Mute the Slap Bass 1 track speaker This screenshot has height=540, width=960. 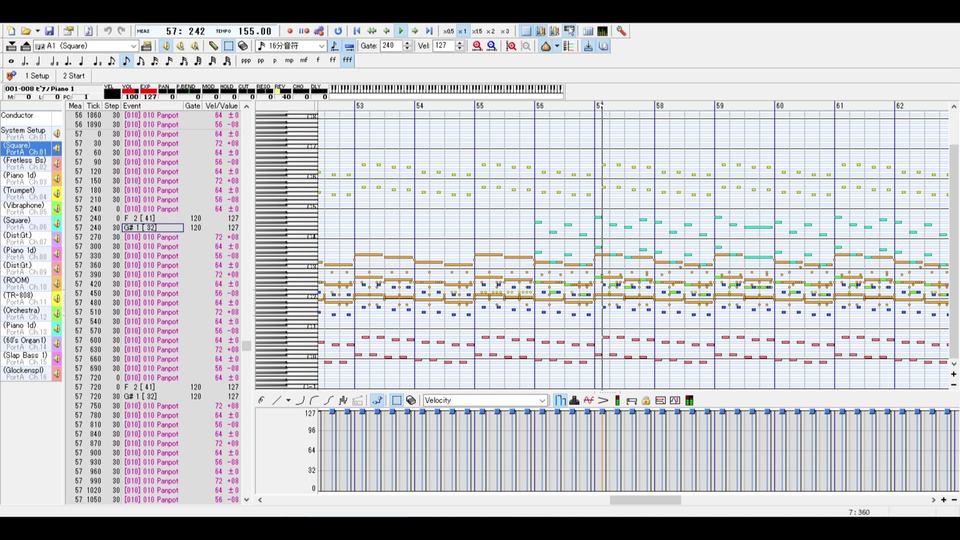coord(57,358)
